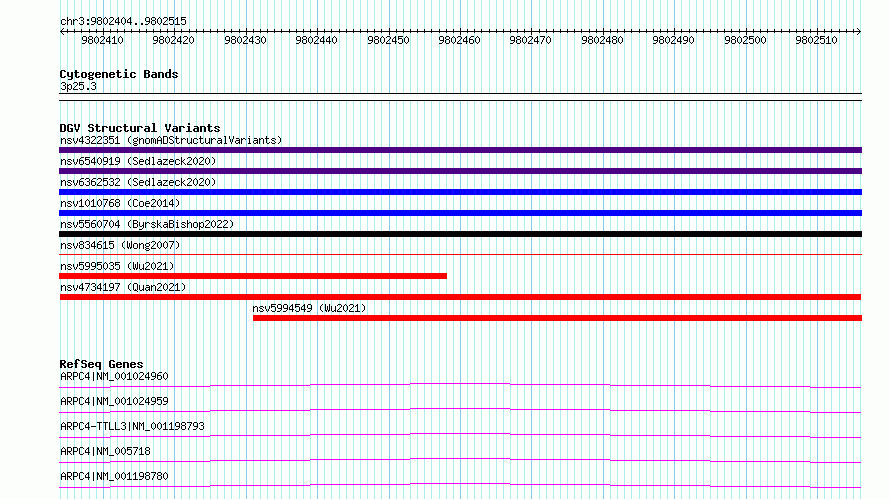Open the nsv4734197 Quan2021 label
This screenshot has width=890, height=499.
coord(123,287)
